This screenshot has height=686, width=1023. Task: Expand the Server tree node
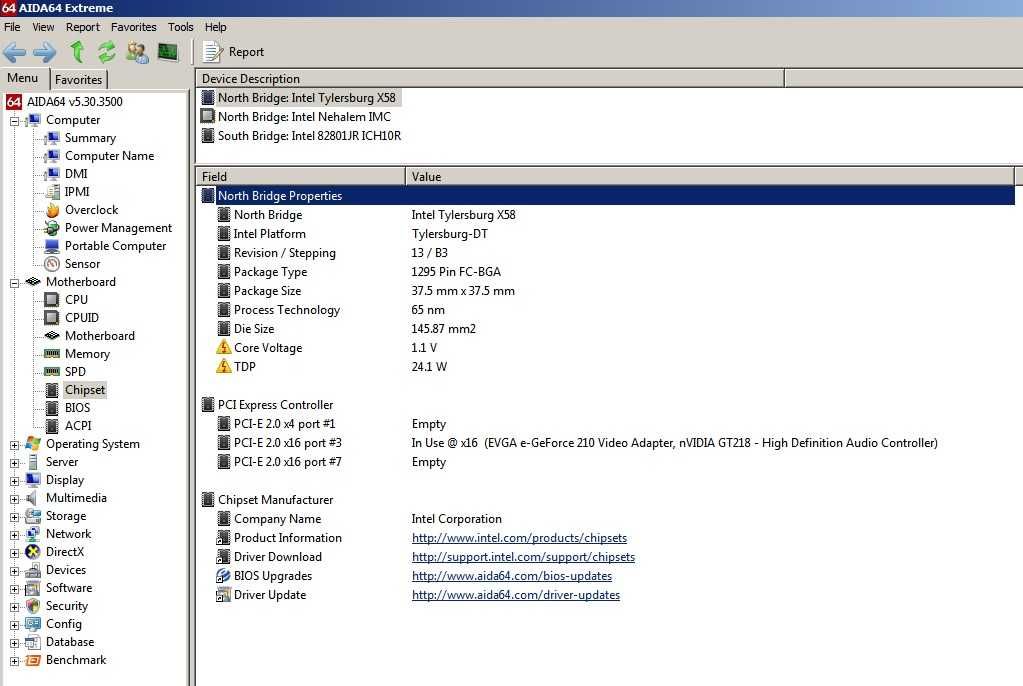coord(14,463)
